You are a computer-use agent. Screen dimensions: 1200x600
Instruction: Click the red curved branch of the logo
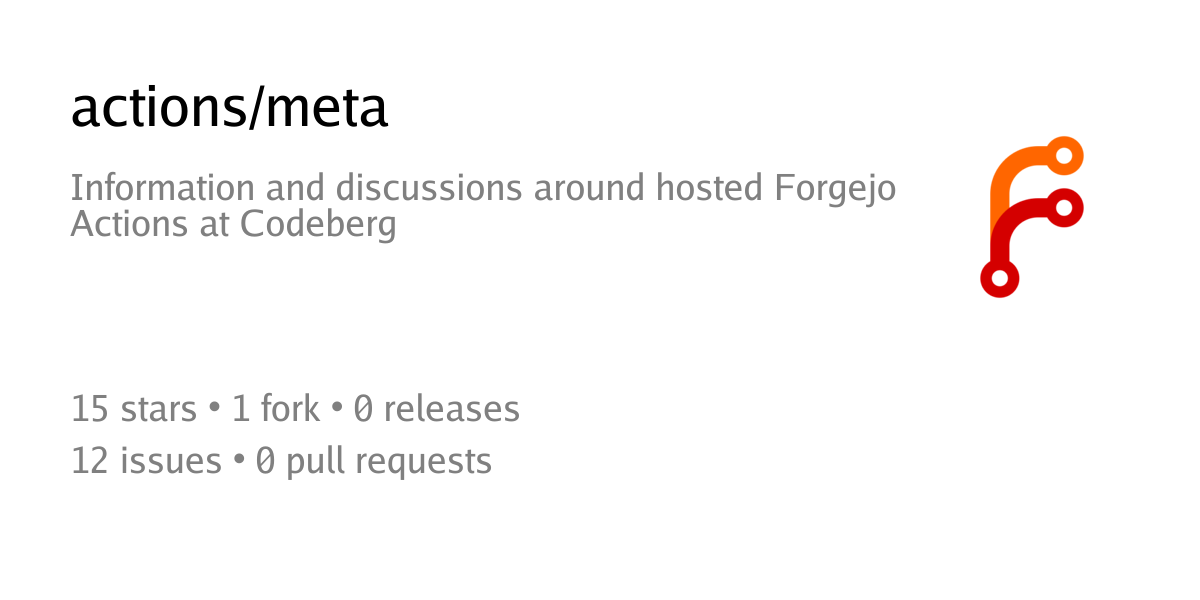1012,225
